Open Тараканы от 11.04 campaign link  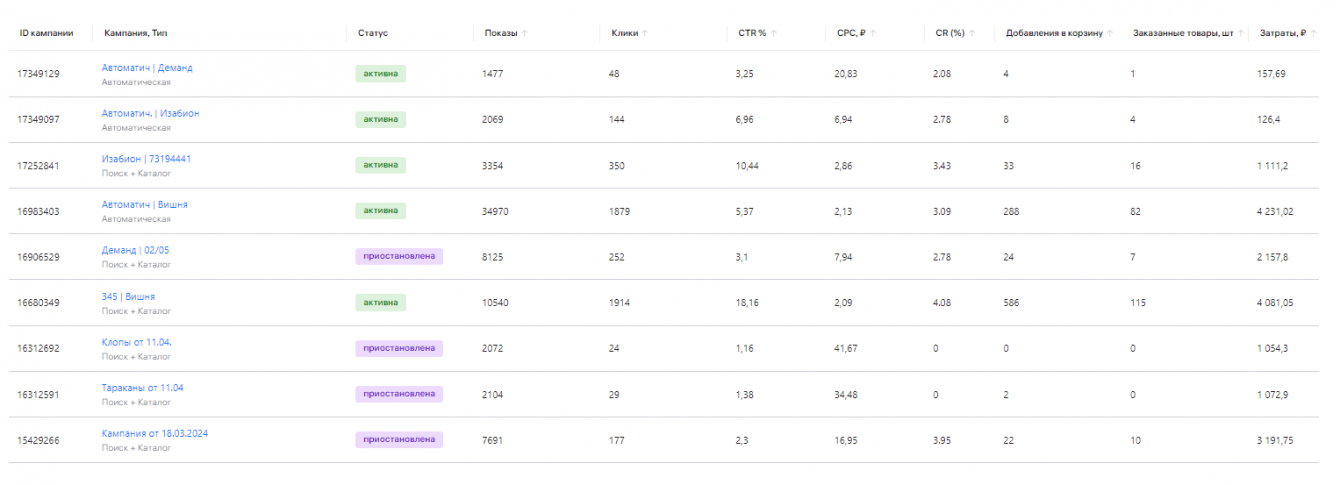point(142,387)
